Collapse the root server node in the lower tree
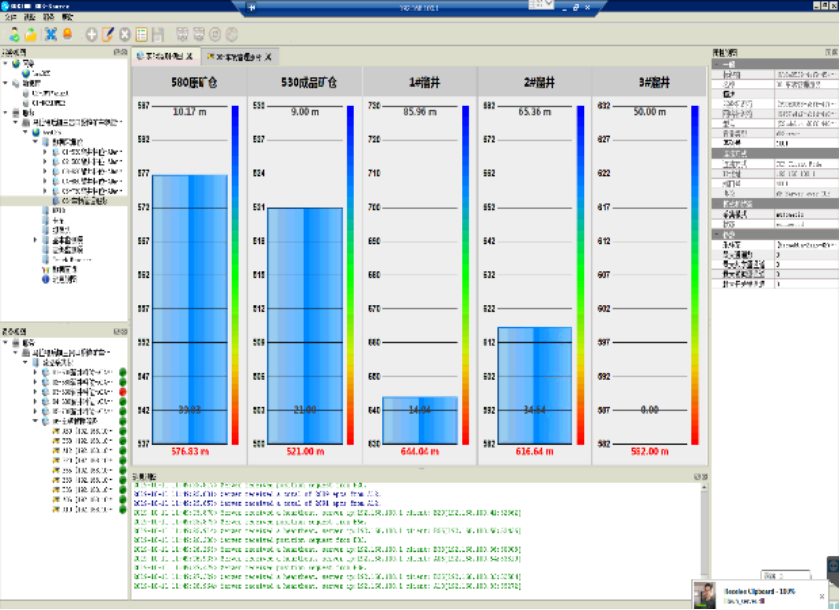Screen dimensions: 840x610 (6, 343)
